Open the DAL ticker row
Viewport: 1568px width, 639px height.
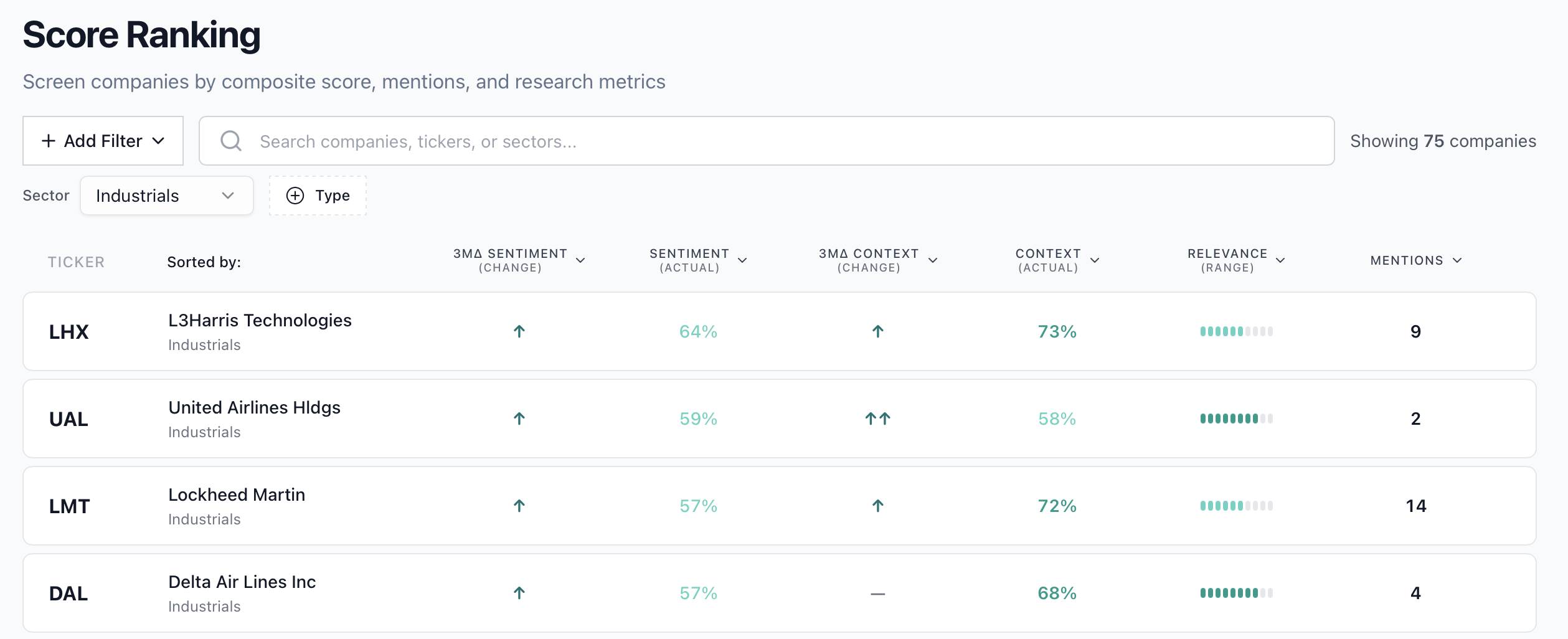click(x=780, y=593)
